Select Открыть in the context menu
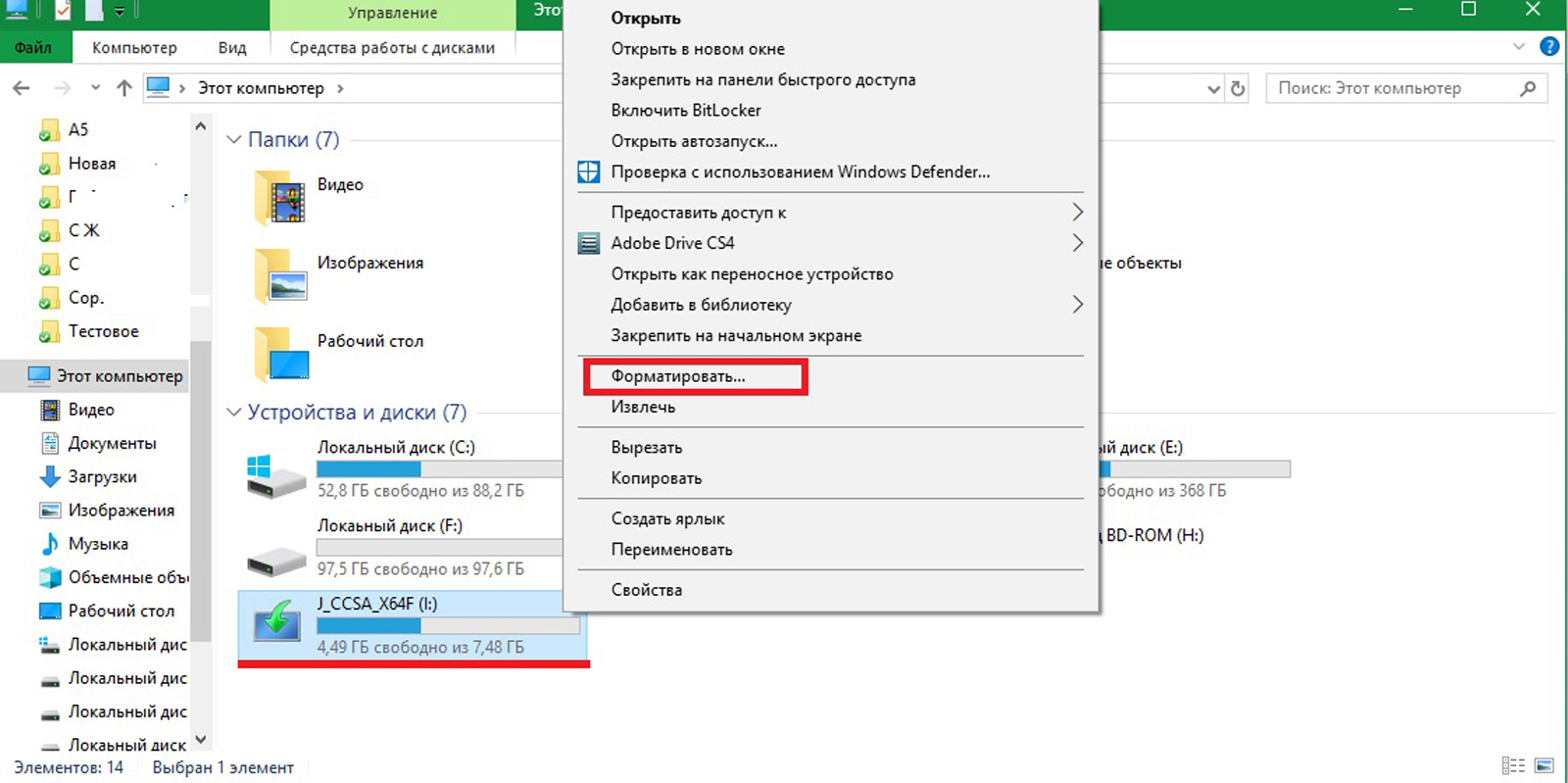This screenshot has height=783, width=1568. point(645,19)
